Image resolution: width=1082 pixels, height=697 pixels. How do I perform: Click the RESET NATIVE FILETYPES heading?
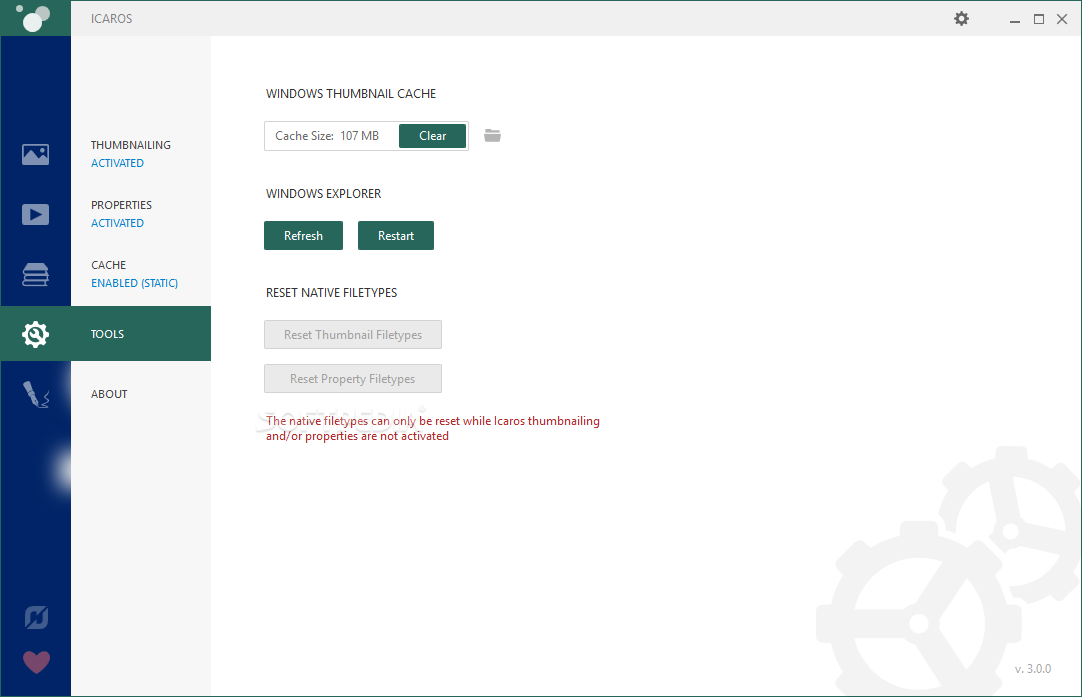point(331,293)
